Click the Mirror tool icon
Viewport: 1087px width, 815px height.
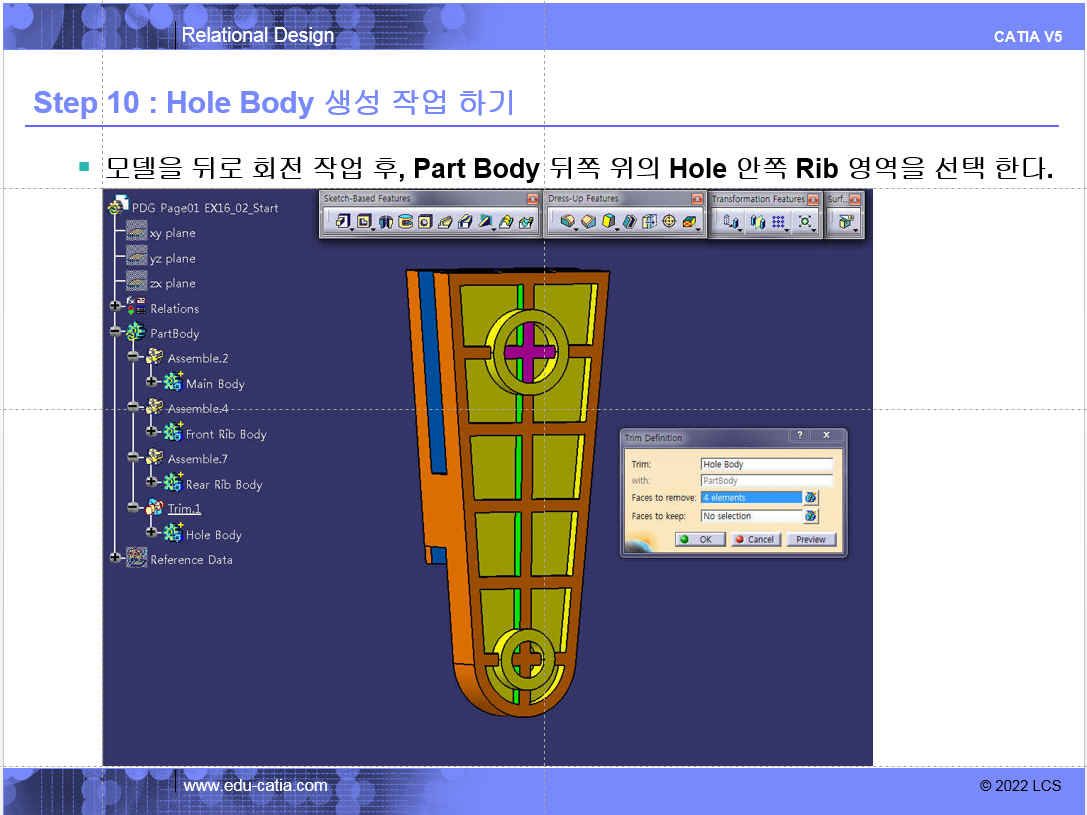757,222
